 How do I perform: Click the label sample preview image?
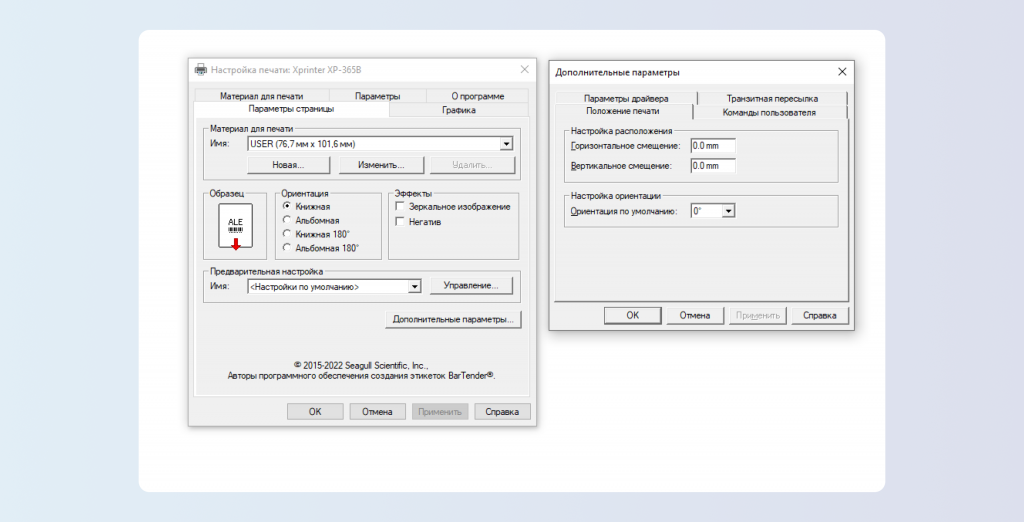click(x=235, y=226)
